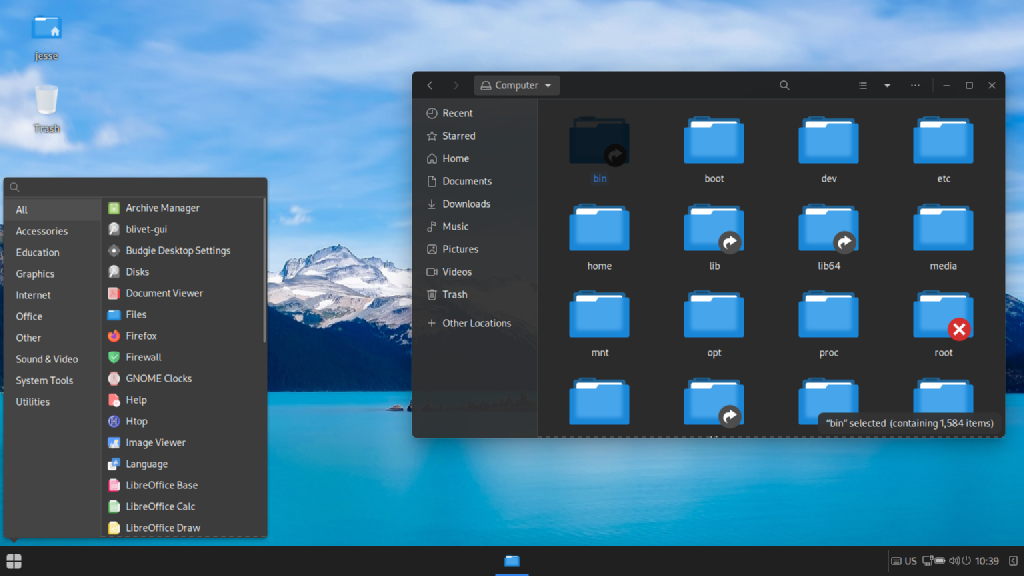Select the Accessories category
The height and width of the screenshot is (576, 1024).
(x=45, y=231)
